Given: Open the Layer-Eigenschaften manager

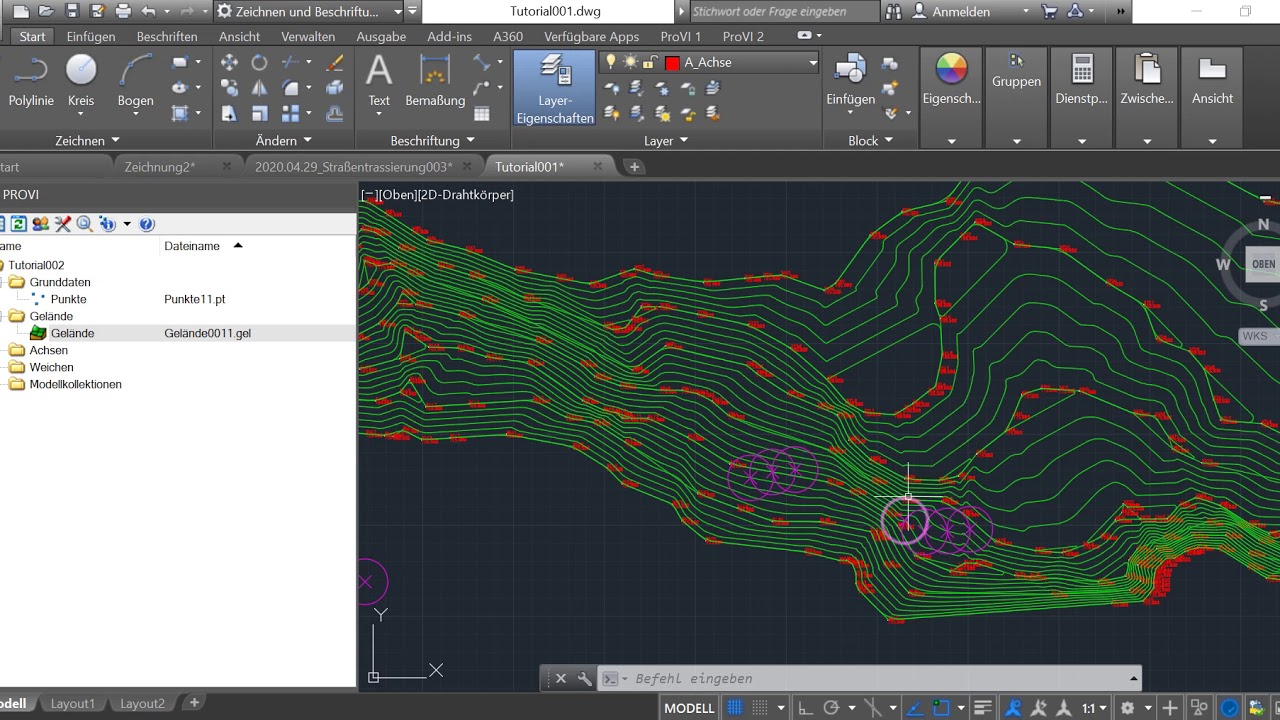Looking at the screenshot, I should point(555,89).
